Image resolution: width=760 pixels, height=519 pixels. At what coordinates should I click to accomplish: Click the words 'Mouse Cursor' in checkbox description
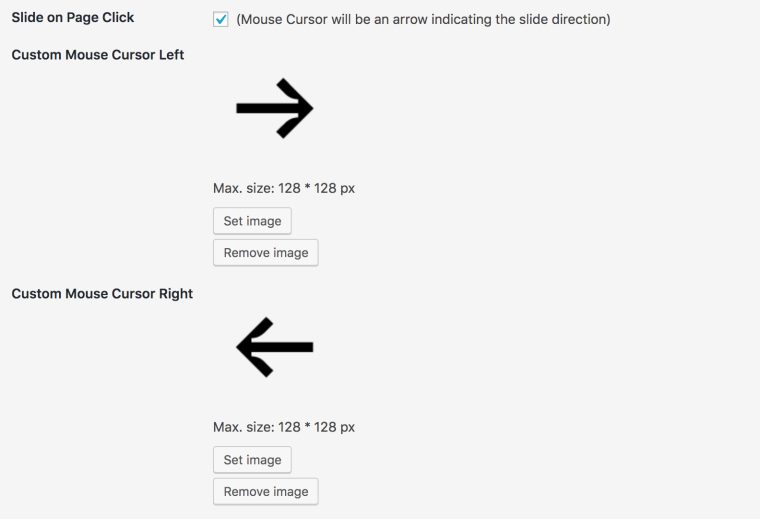click(x=282, y=19)
